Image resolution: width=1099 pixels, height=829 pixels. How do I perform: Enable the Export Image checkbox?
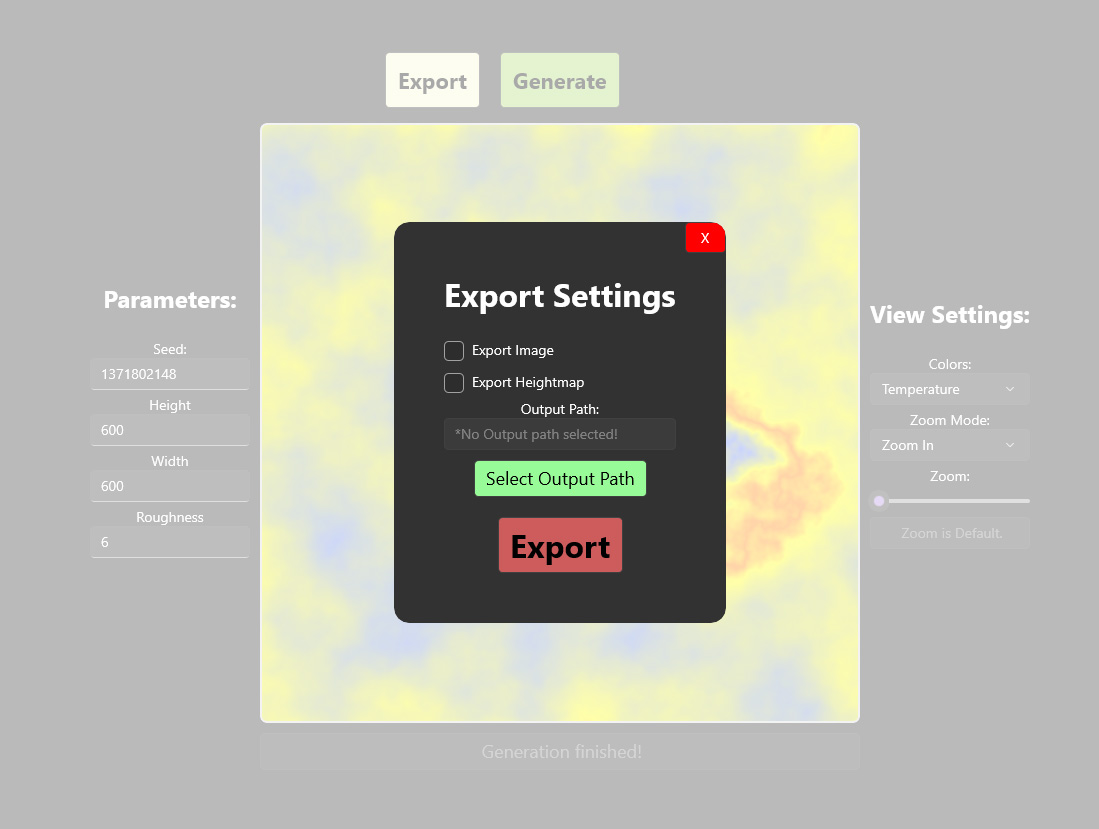(x=454, y=351)
